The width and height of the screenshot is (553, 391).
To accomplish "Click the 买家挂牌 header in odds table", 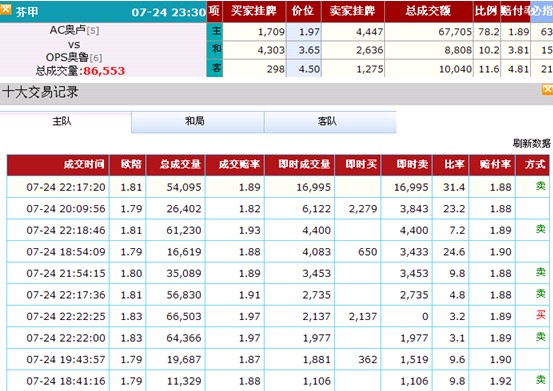I will (254, 11).
